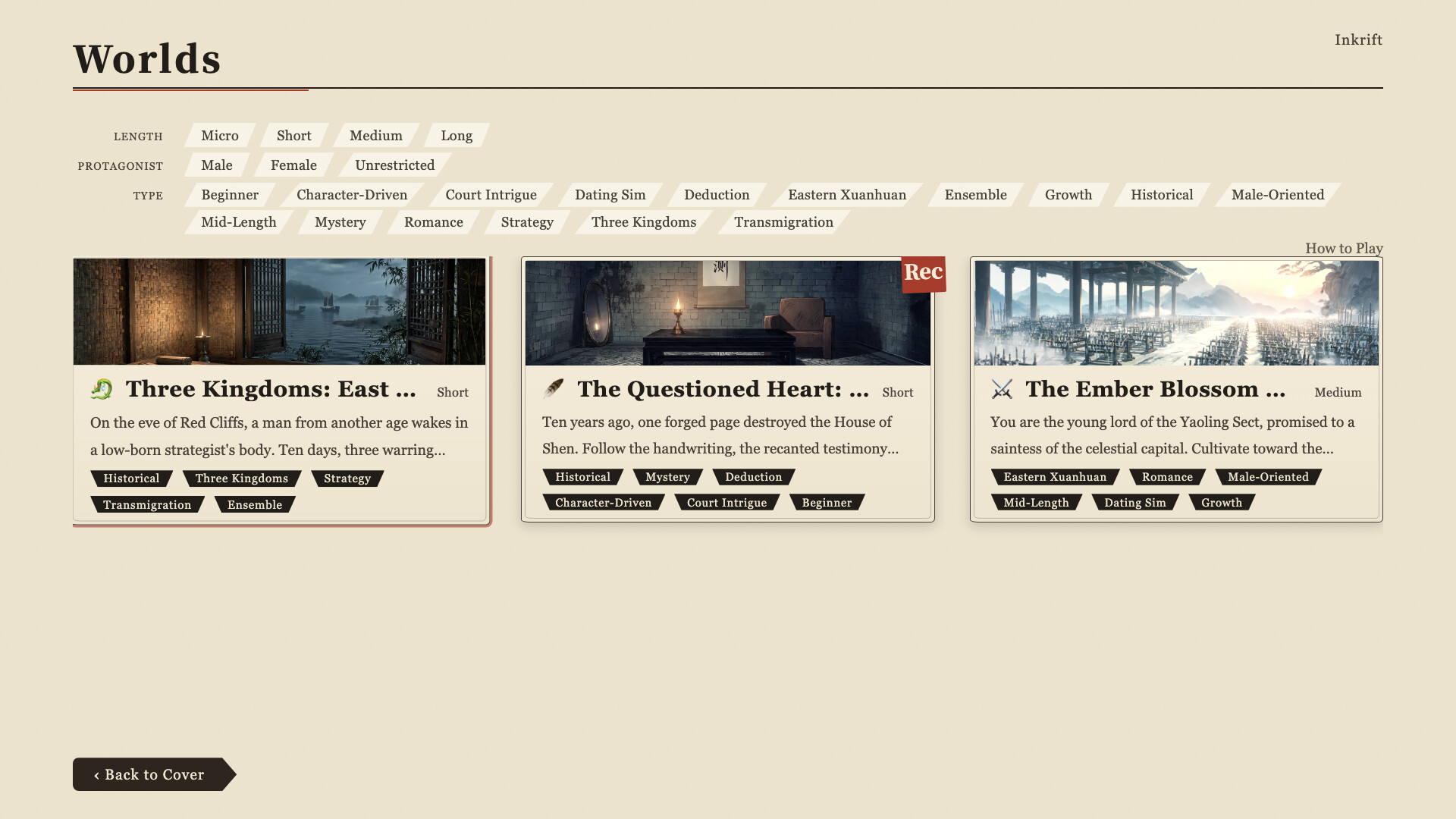Click Historical tag on Questioned Heart card

(x=582, y=477)
